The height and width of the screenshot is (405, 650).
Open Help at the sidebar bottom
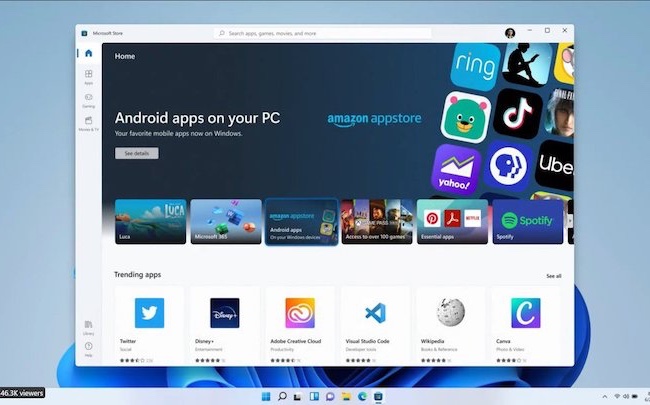point(88,349)
